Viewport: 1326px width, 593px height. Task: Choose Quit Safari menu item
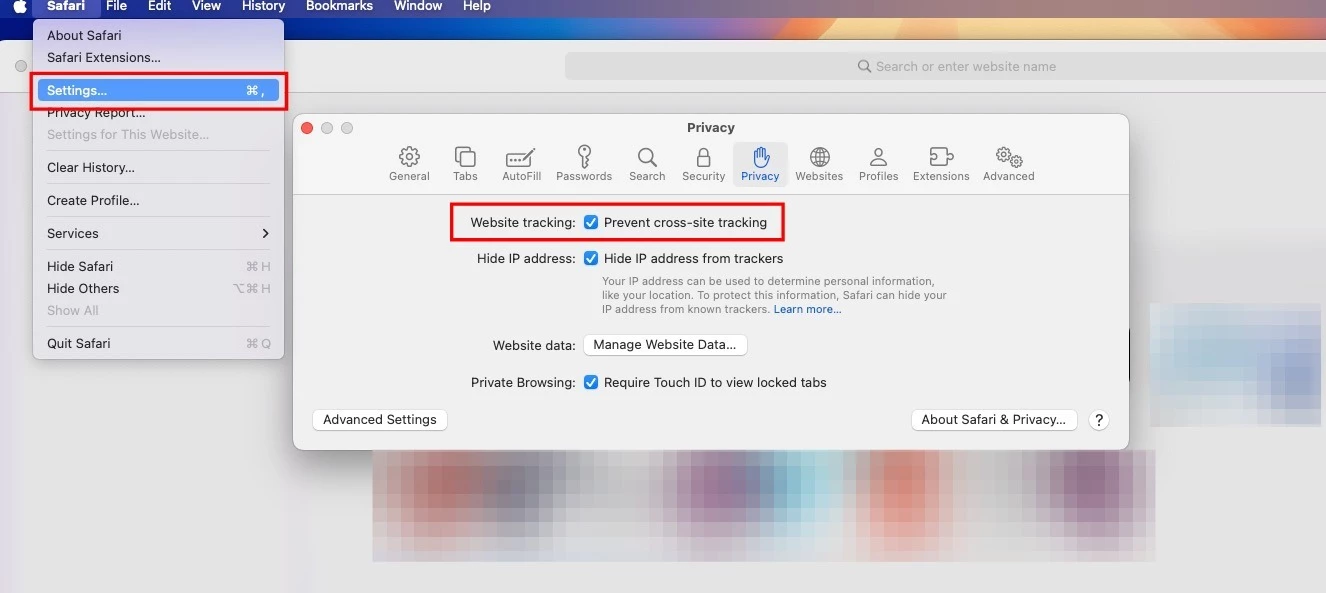point(159,344)
